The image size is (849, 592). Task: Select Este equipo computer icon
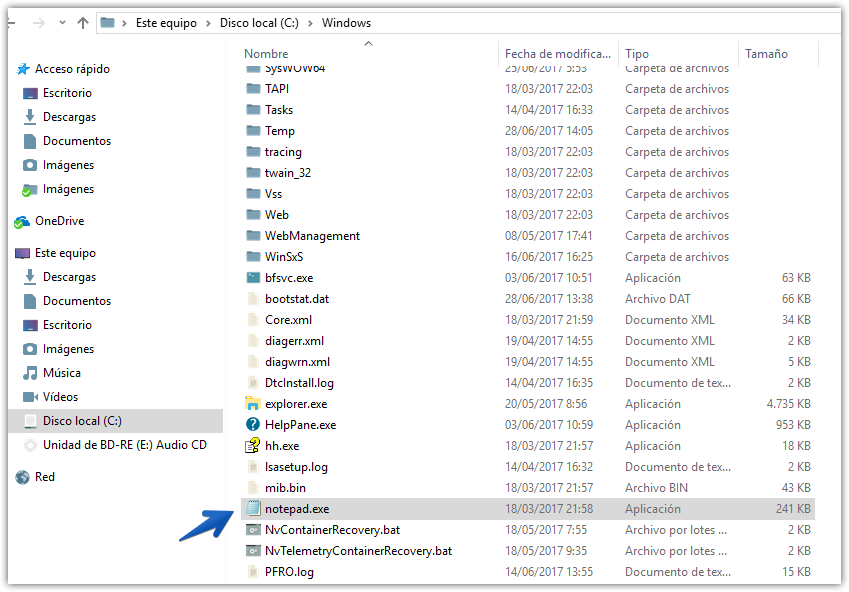(x=23, y=253)
